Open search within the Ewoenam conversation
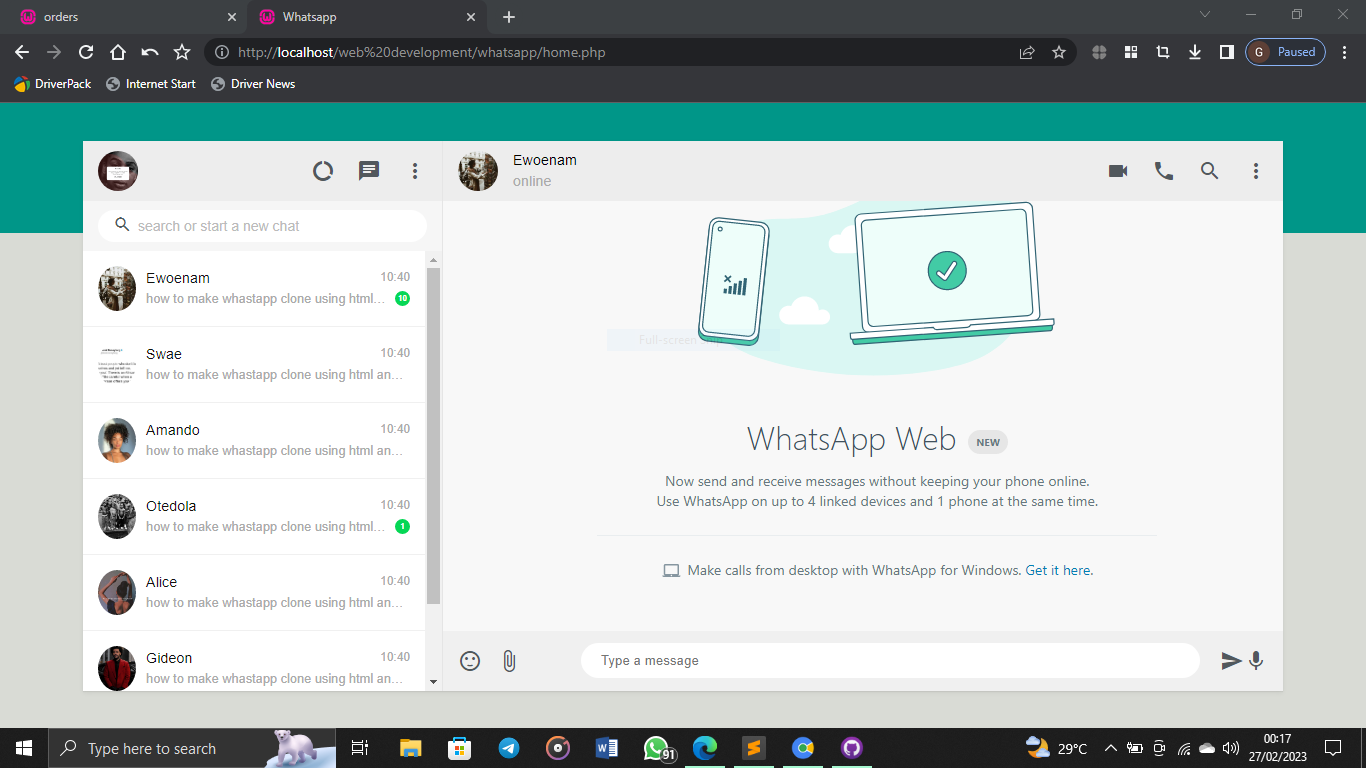This screenshot has height=768, width=1366. tap(1209, 170)
